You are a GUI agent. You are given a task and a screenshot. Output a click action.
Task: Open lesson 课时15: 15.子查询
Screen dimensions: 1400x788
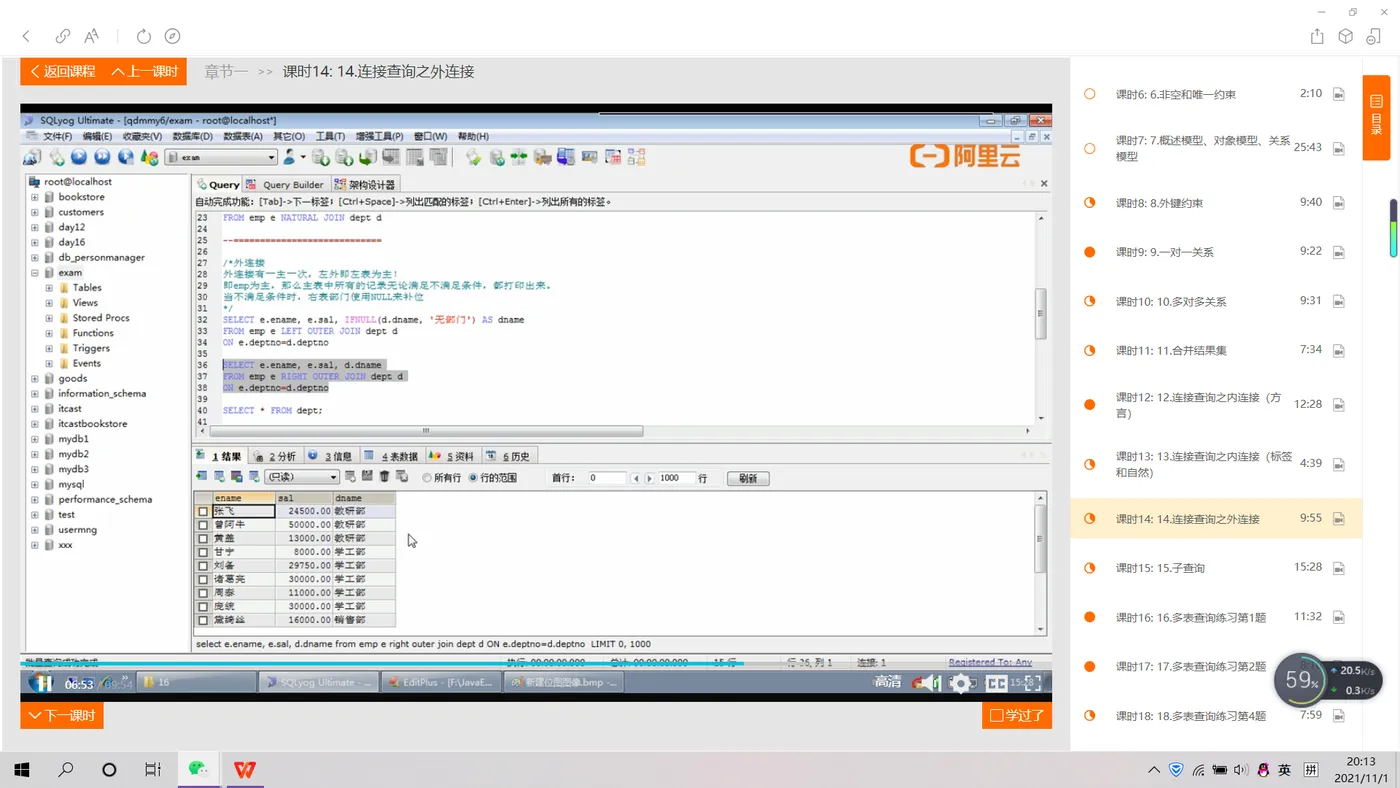[x=1160, y=568]
